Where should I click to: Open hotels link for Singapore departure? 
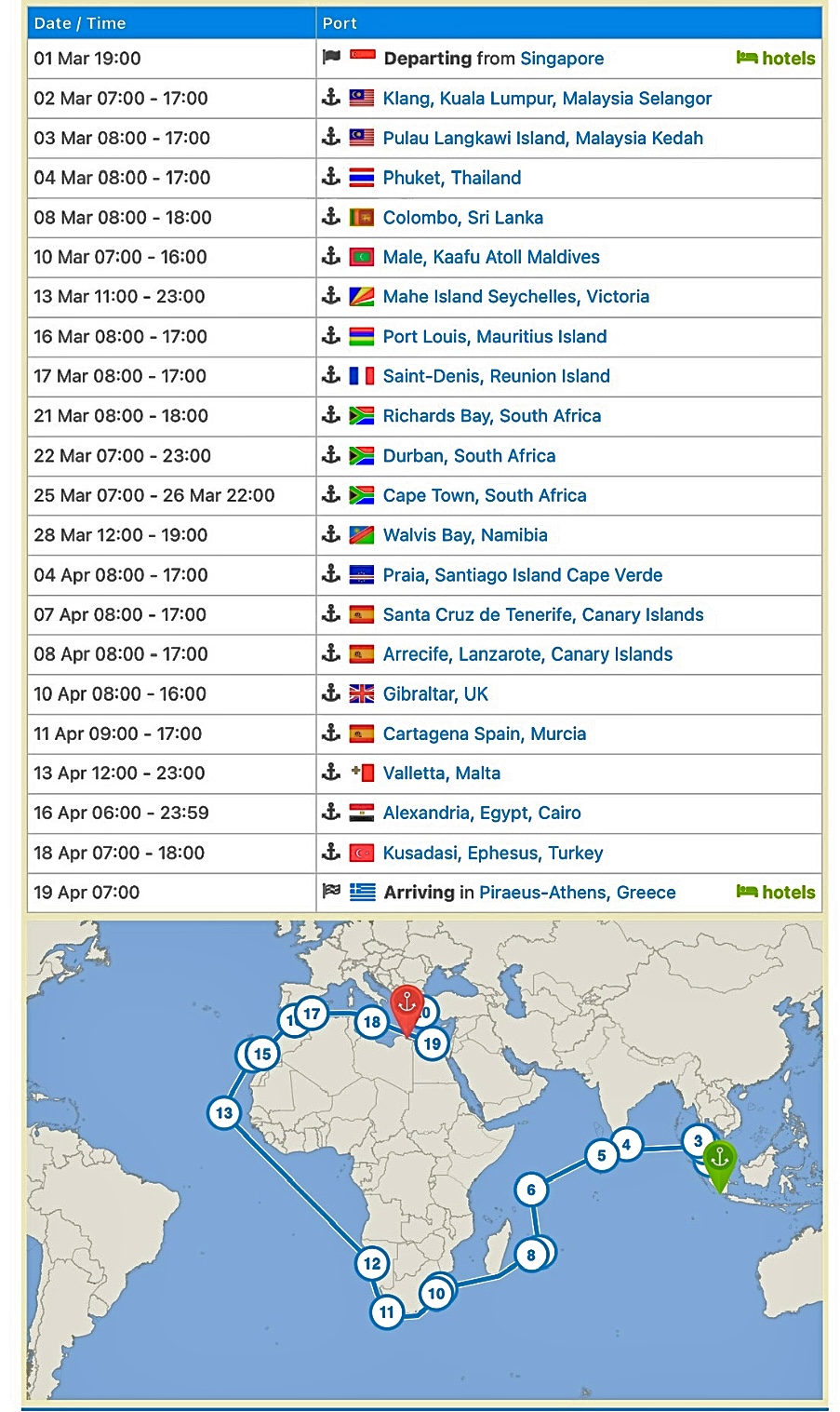click(776, 58)
